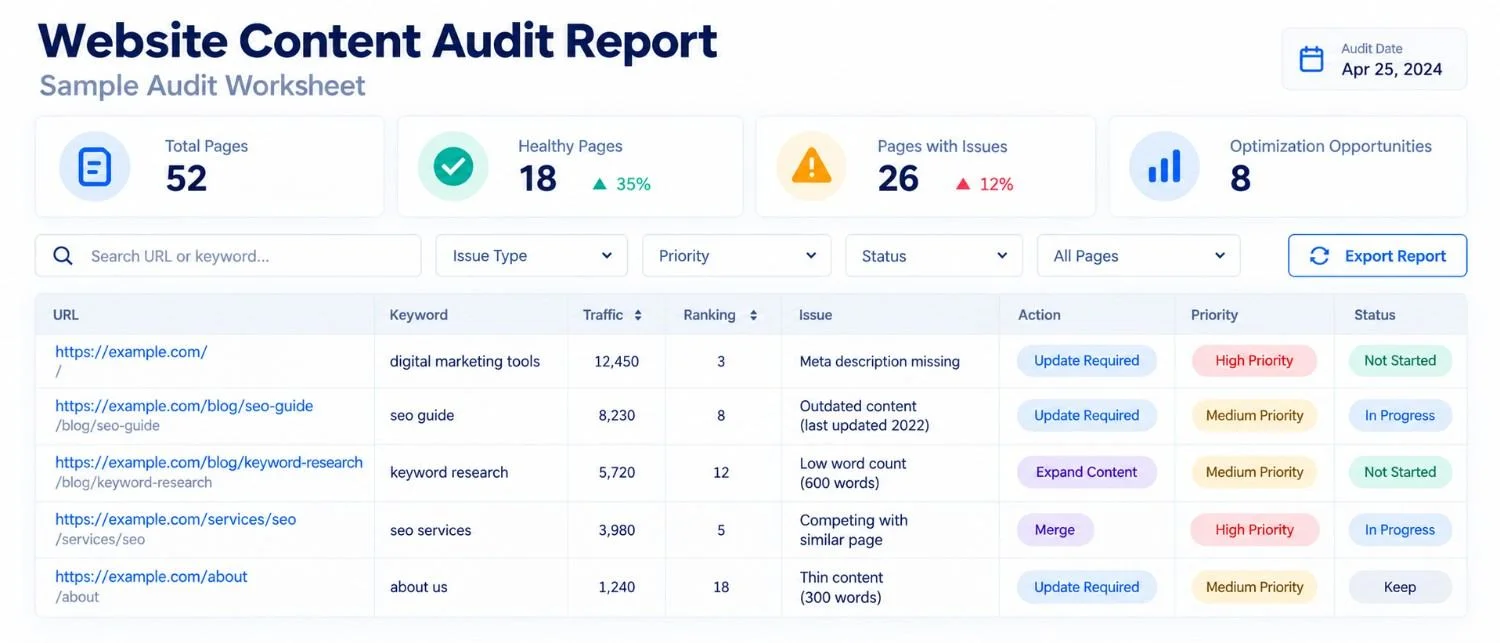Click the refresh icon in Export Report
This screenshot has width=1500, height=643.
[x=1319, y=256]
